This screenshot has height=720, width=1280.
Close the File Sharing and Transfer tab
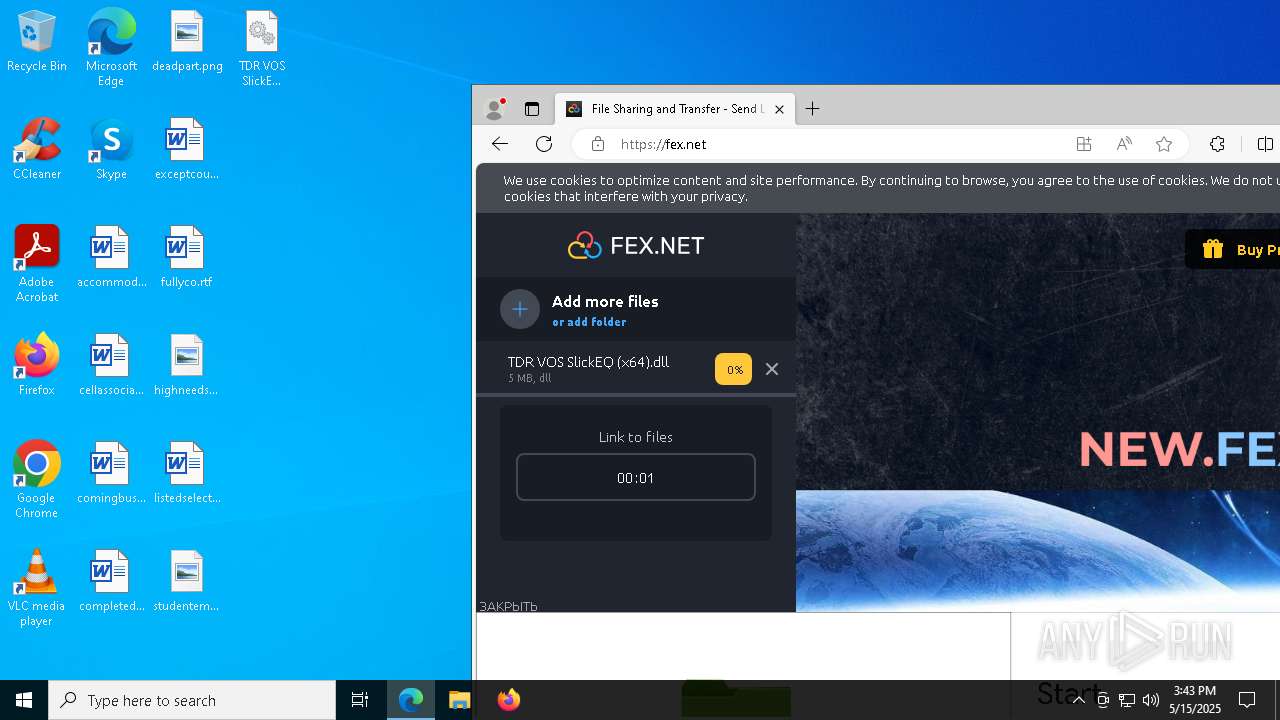[x=779, y=109]
